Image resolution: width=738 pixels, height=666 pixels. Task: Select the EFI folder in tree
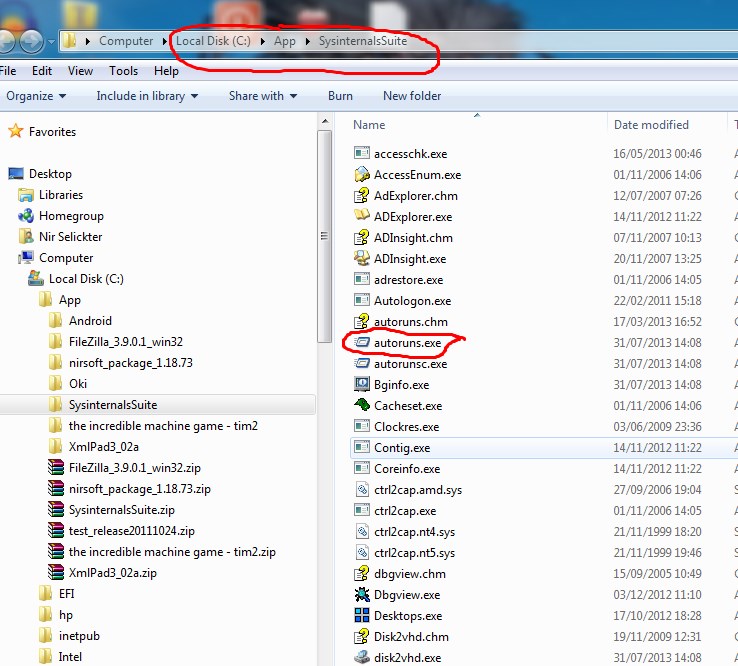tap(66, 594)
